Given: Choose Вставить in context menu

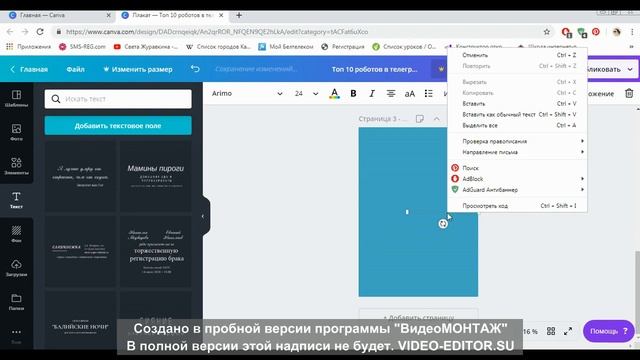Looking at the screenshot, I should [518, 104].
